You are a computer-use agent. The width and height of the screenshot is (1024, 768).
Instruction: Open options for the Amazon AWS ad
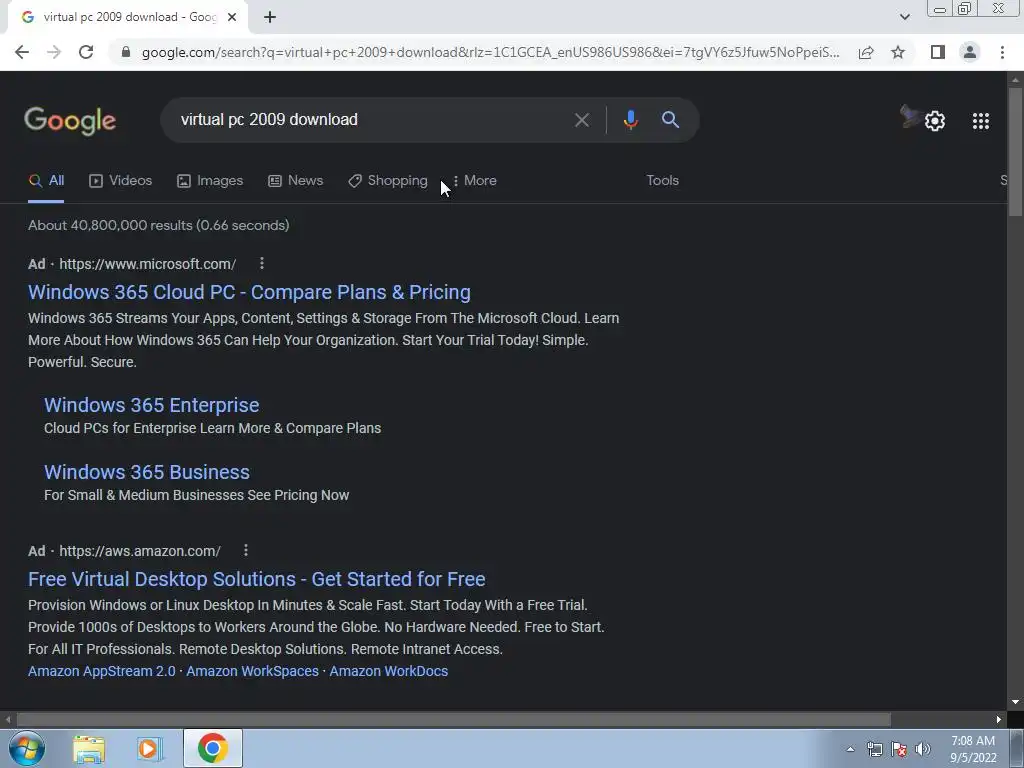click(x=246, y=551)
